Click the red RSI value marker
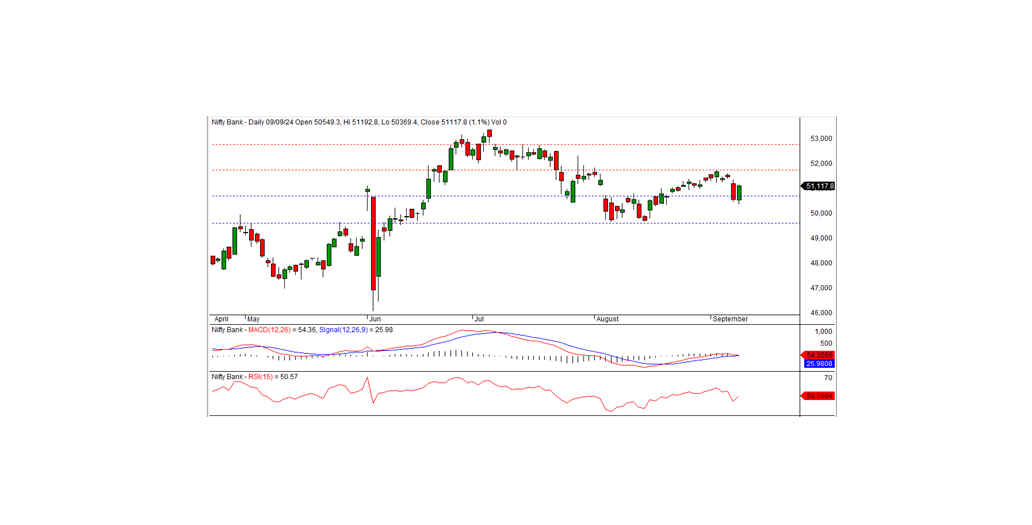 tap(819, 396)
